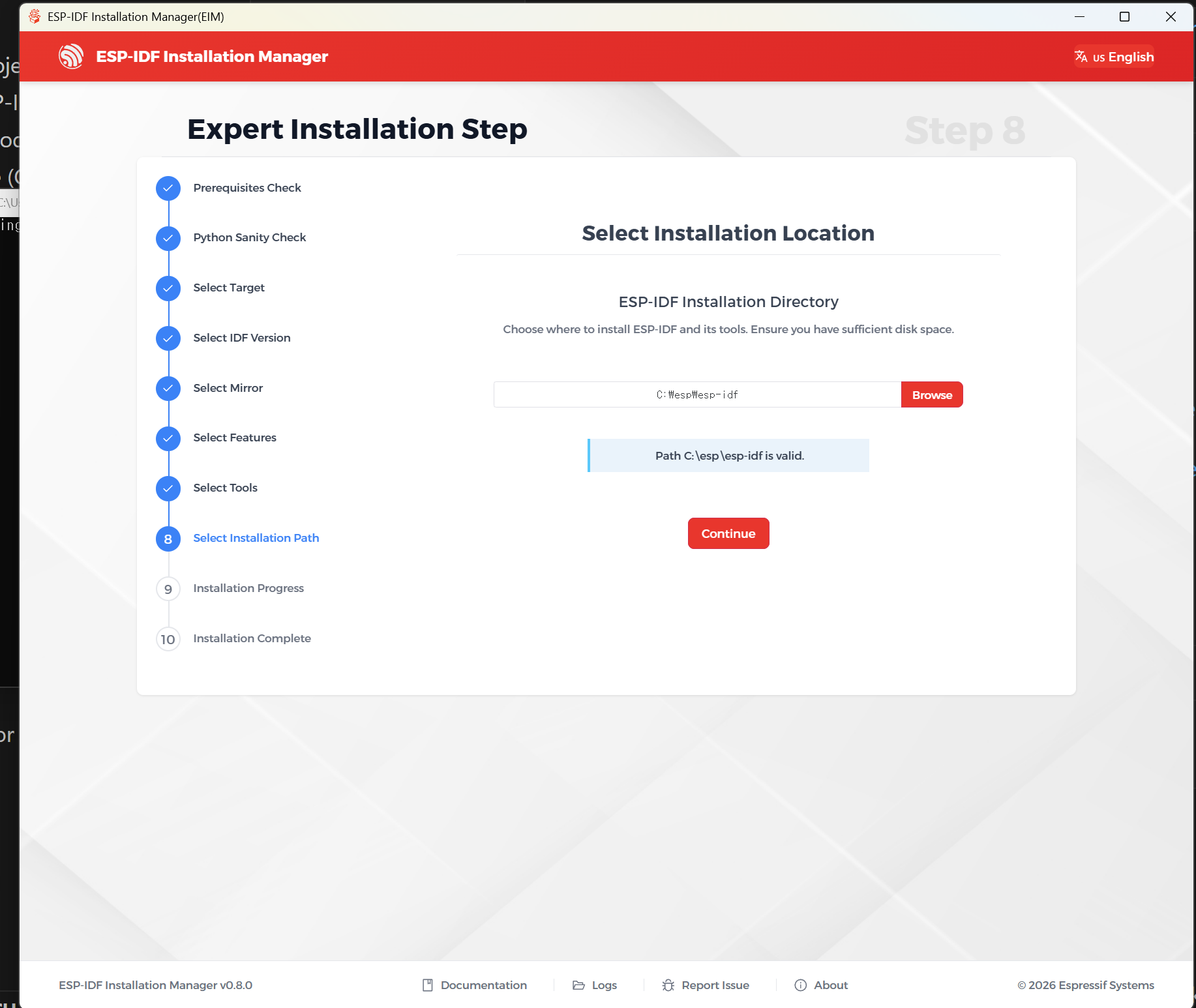Screen dimensions: 1196x1008
Task: Click the Prerequisites Check completed checkmark
Action: [x=168, y=188]
